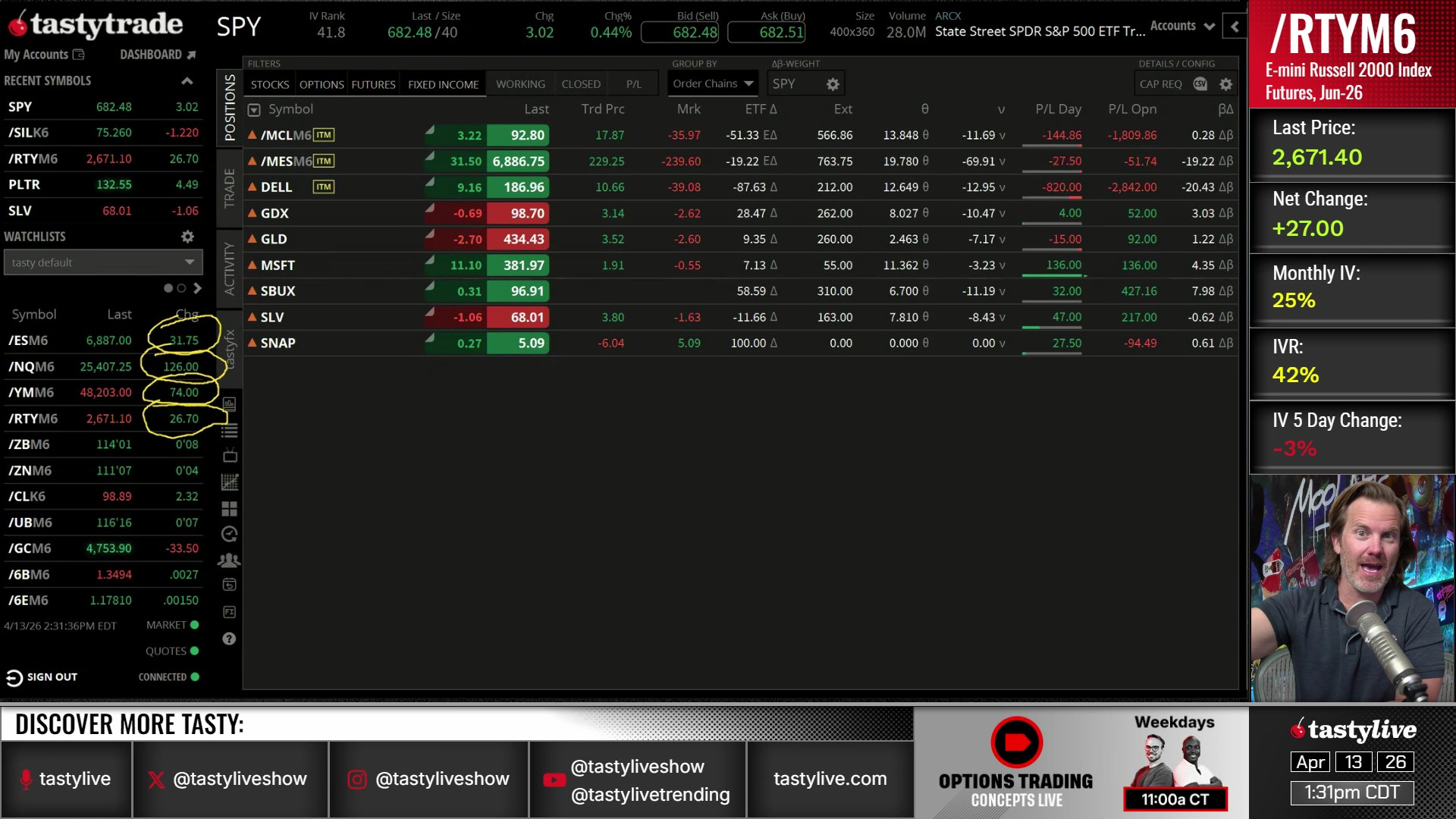
Task: Switch to the ACTIVITY vertical tab
Action: [x=229, y=268]
